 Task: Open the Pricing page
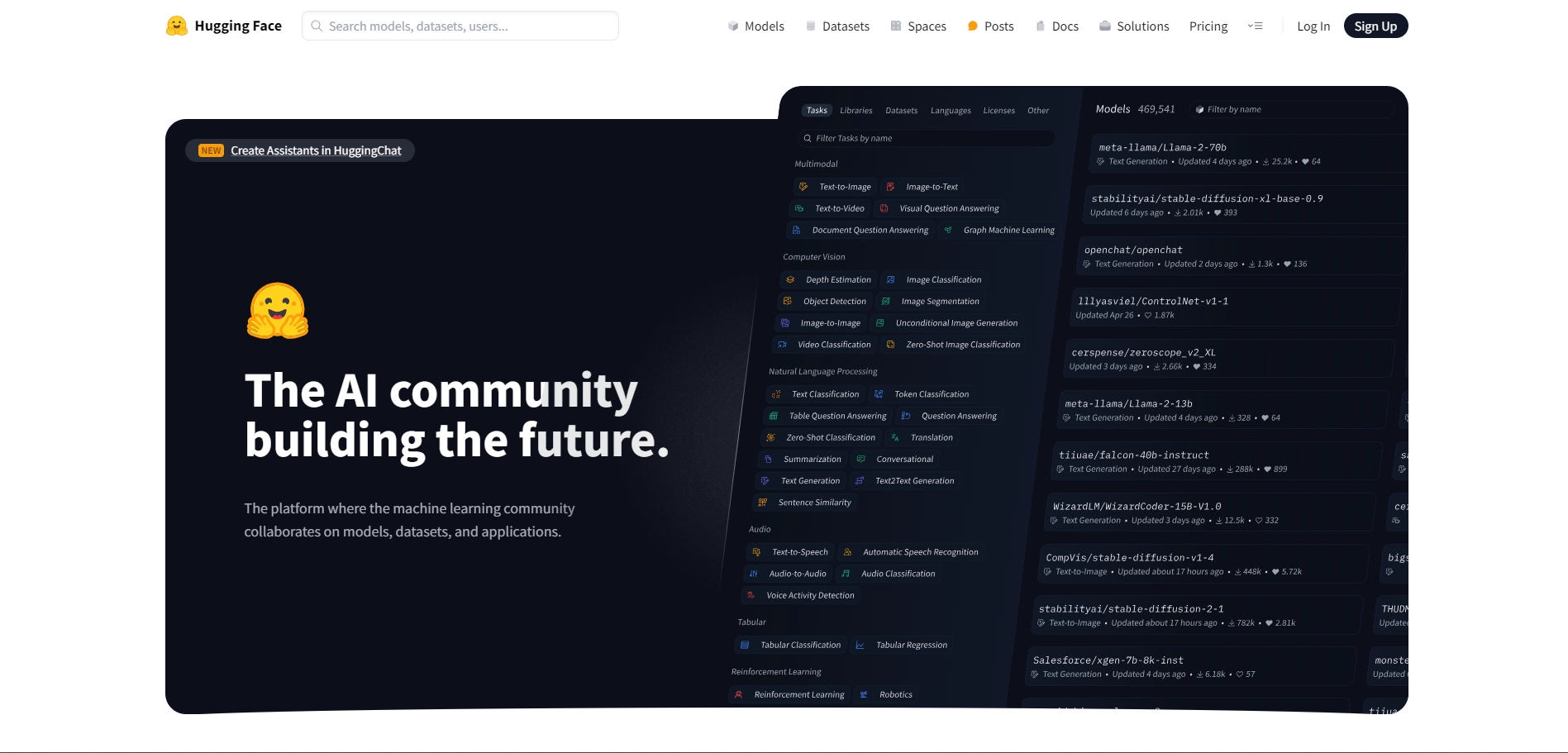[1208, 26]
